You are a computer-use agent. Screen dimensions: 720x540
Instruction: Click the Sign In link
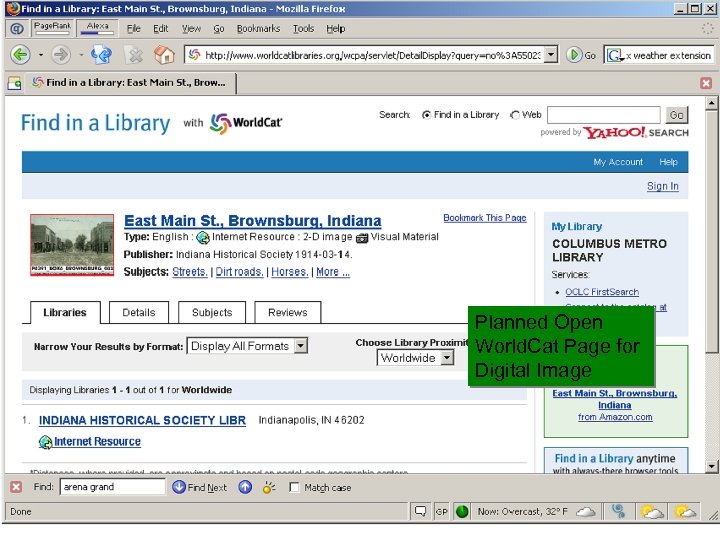click(663, 186)
